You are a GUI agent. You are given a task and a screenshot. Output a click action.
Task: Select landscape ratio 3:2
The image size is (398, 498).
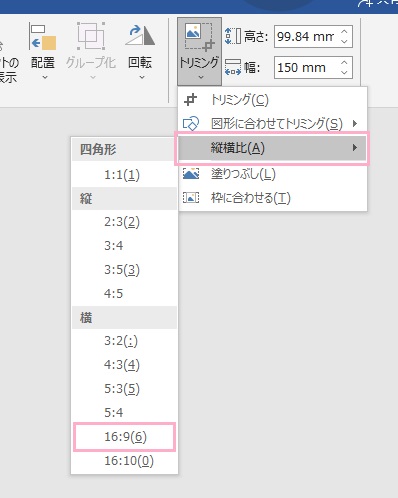tap(124, 341)
